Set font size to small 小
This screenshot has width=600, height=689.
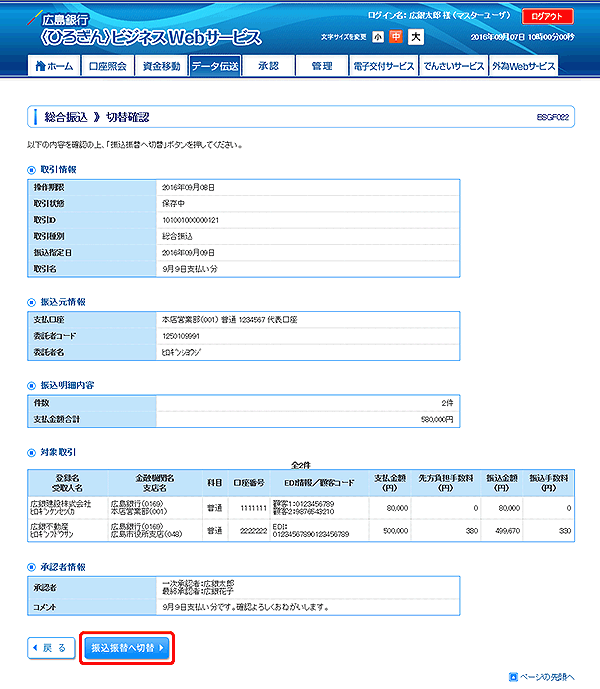point(378,37)
